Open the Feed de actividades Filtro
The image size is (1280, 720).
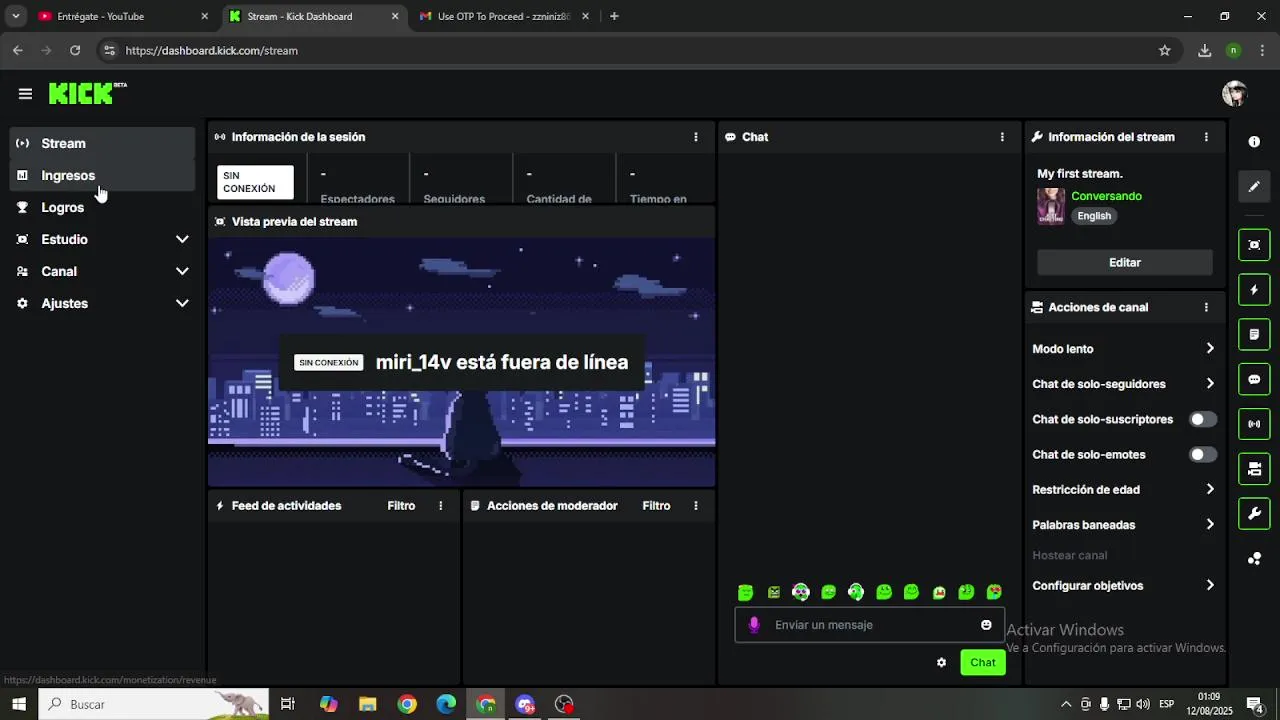pos(401,506)
